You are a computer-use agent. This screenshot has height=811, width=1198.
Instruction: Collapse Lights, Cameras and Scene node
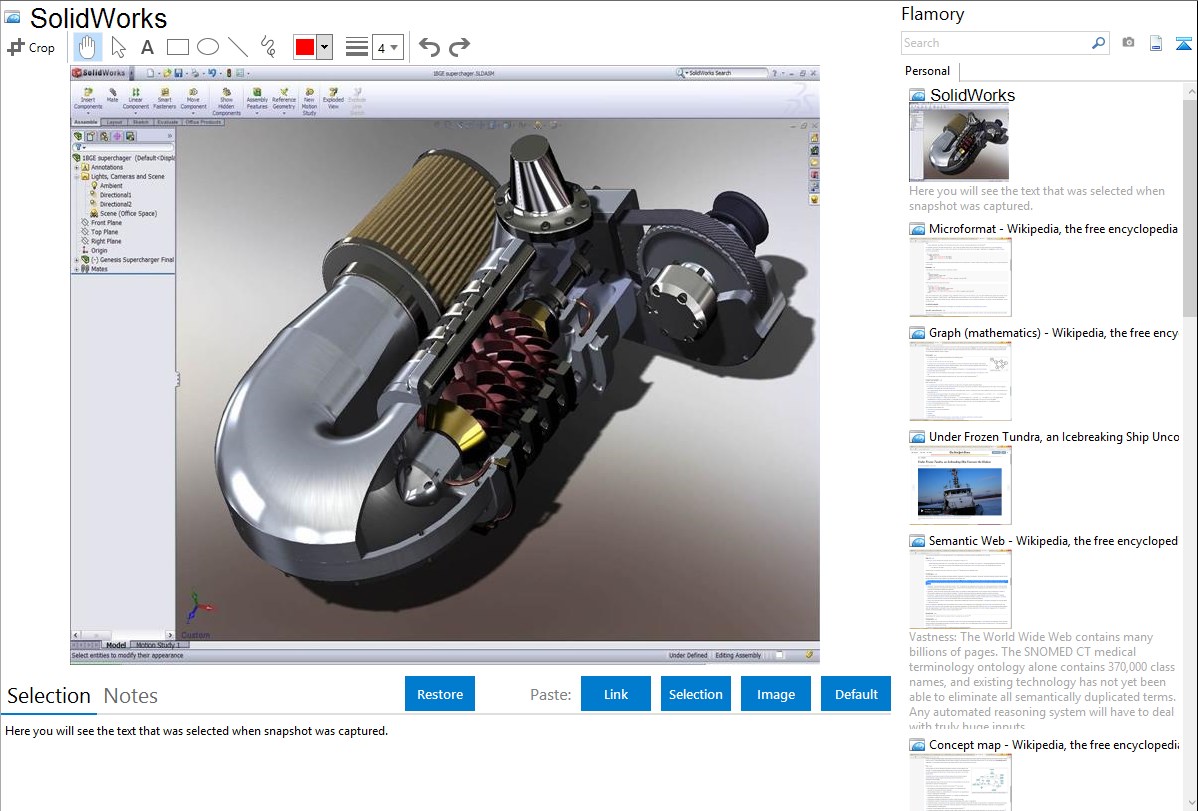(x=76, y=177)
